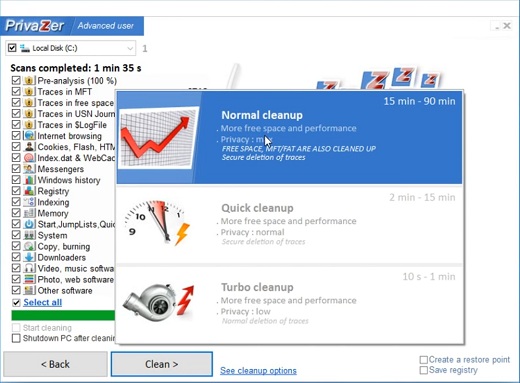Uncheck the Pre-analysis checkbox
This screenshot has height=383, width=520.
[x=16, y=80]
